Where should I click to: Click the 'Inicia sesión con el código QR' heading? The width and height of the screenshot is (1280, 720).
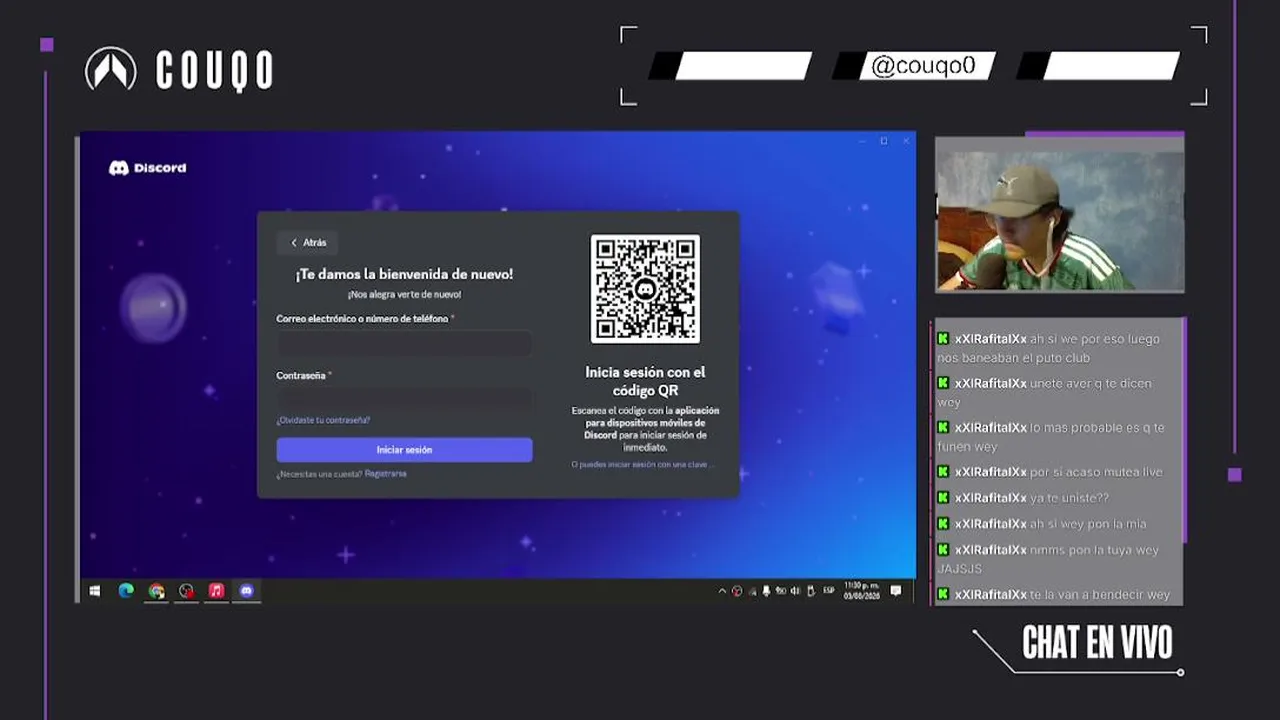tap(645, 381)
